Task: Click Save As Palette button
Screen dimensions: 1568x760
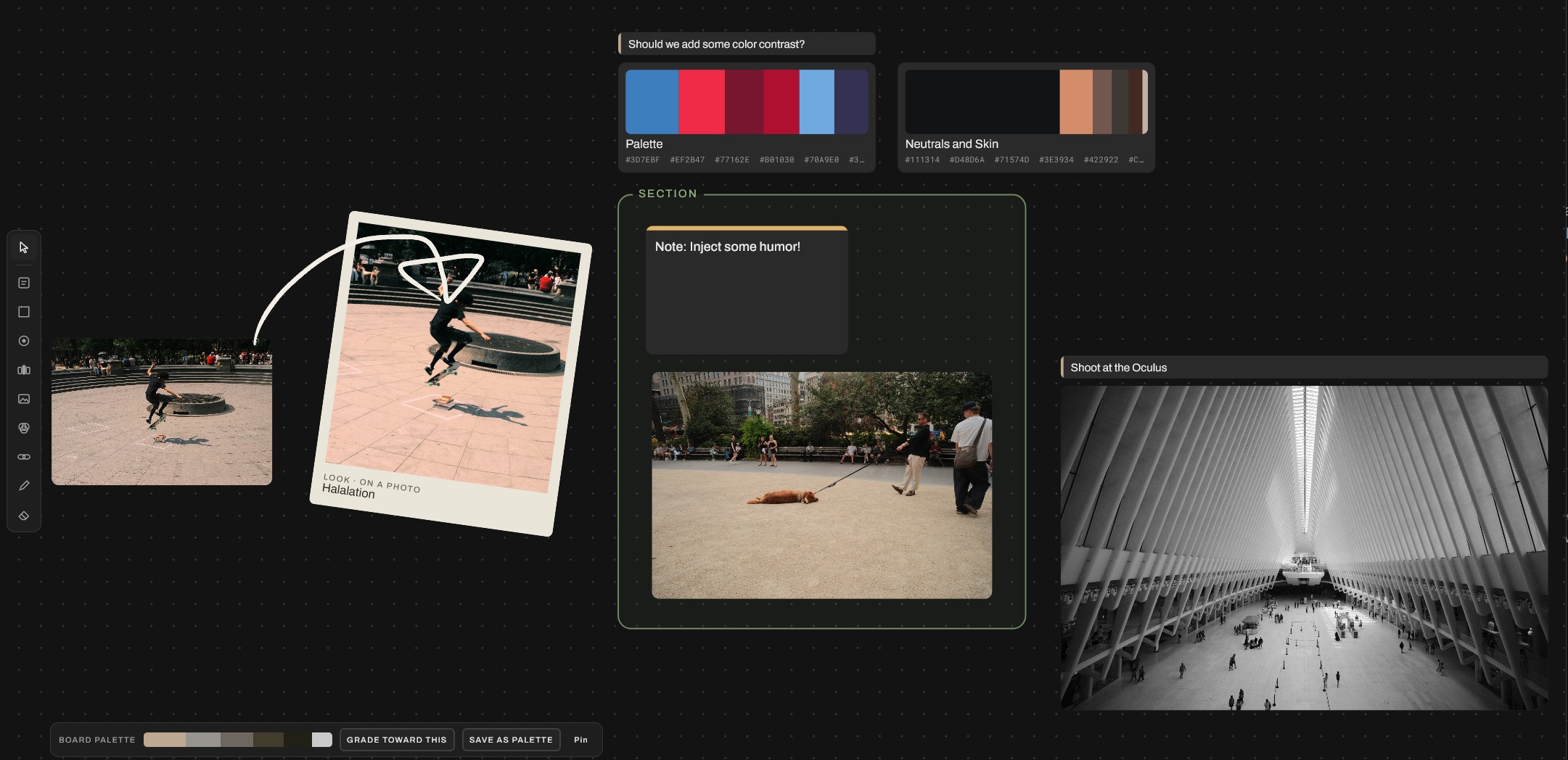Action: [511, 740]
